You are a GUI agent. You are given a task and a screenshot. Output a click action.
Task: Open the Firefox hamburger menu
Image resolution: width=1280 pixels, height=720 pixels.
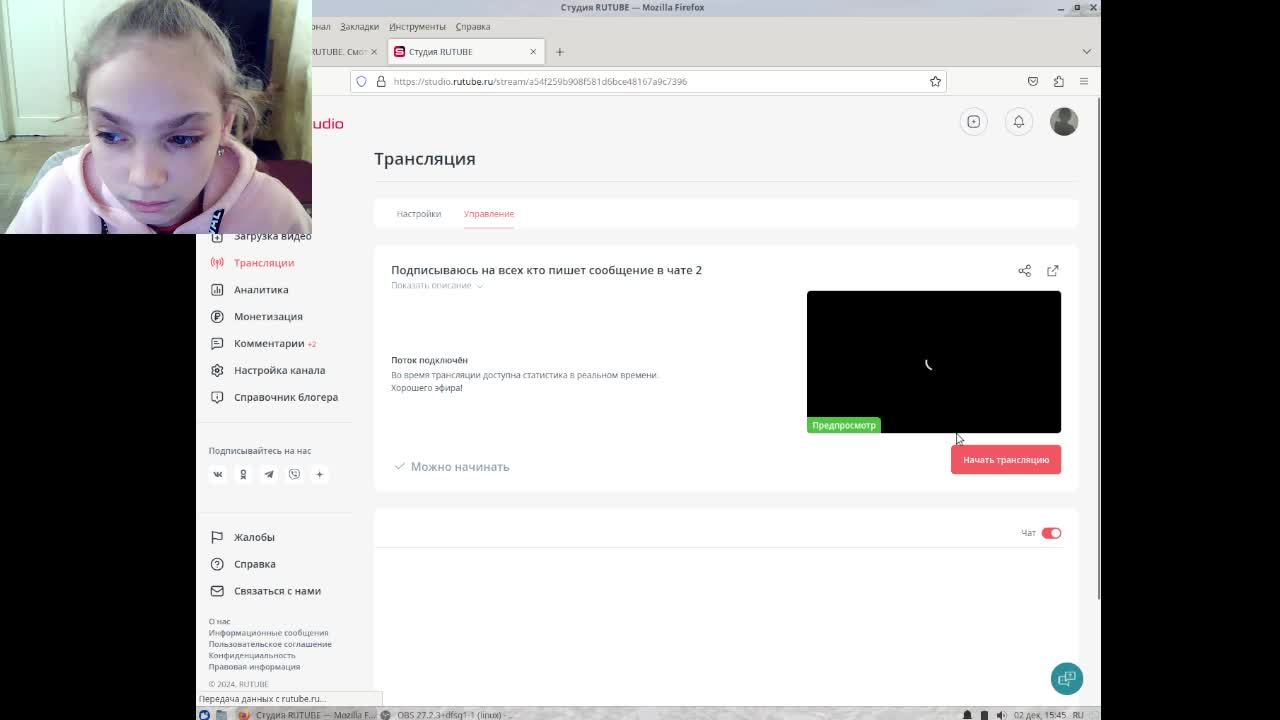coord(1083,81)
